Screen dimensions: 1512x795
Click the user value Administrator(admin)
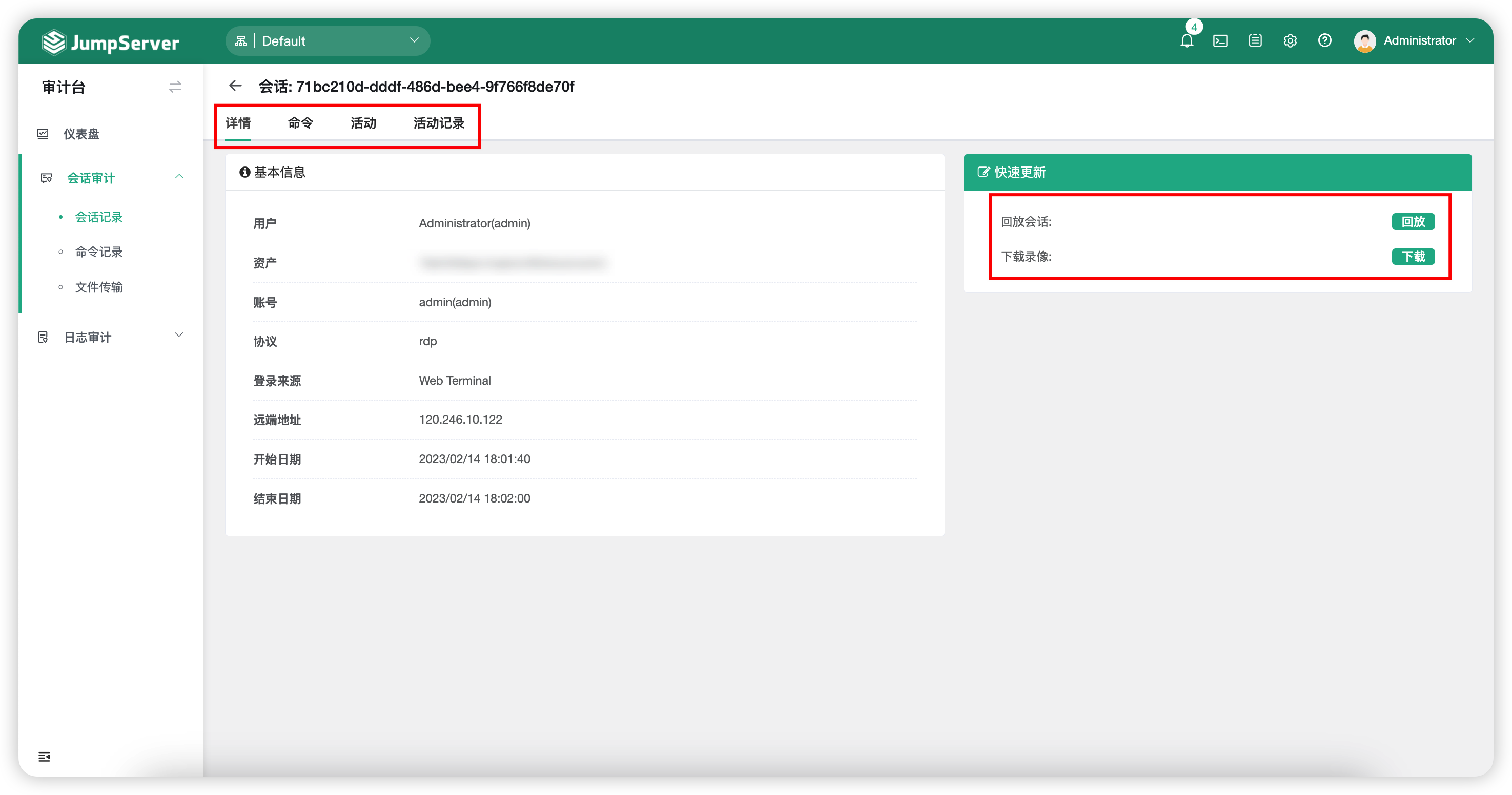pyautogui.click(x=474, y=223)
